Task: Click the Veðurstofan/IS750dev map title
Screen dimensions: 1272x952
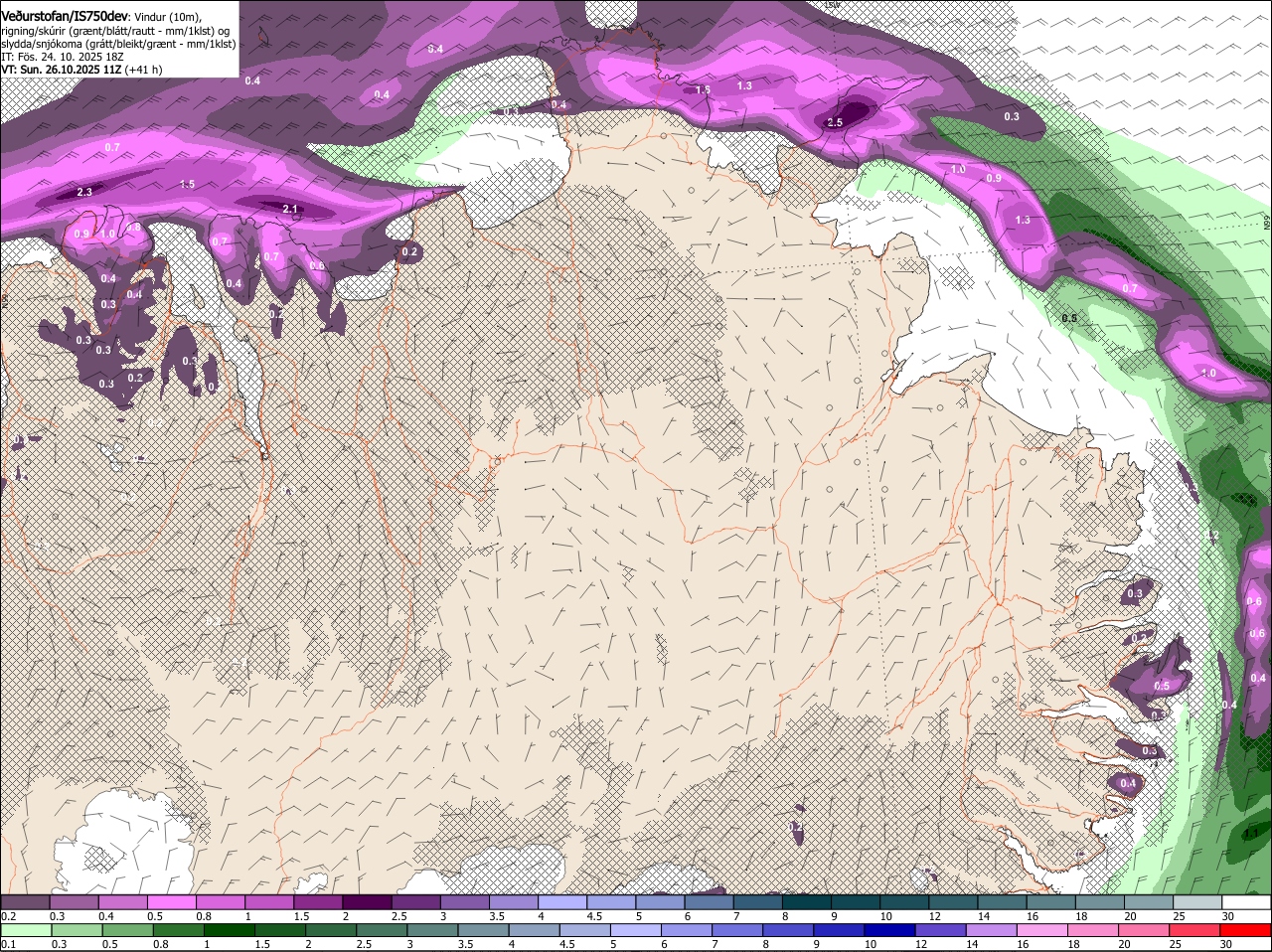Action: coord(65,15)
